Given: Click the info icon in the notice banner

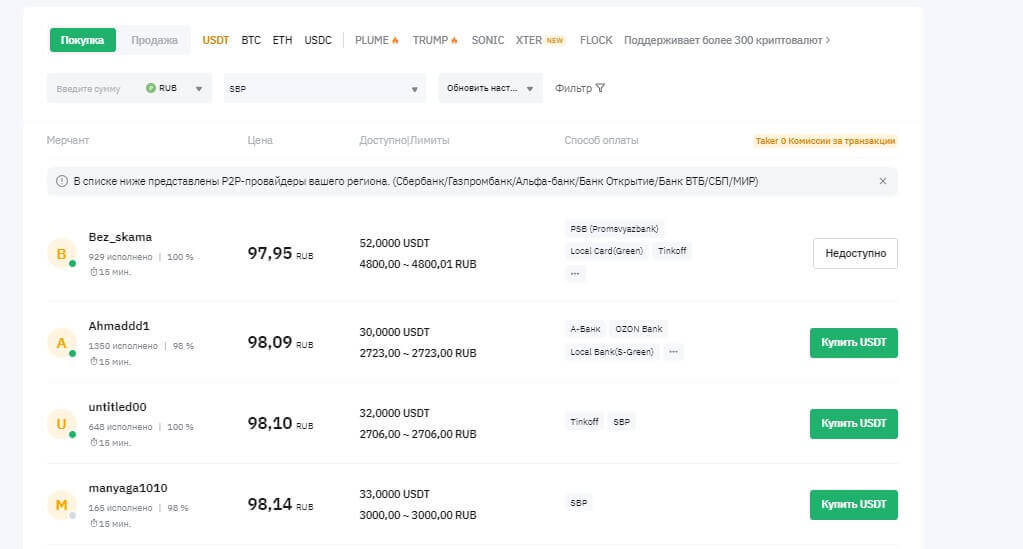Looking at the screenshot, I should pos(62,181).
